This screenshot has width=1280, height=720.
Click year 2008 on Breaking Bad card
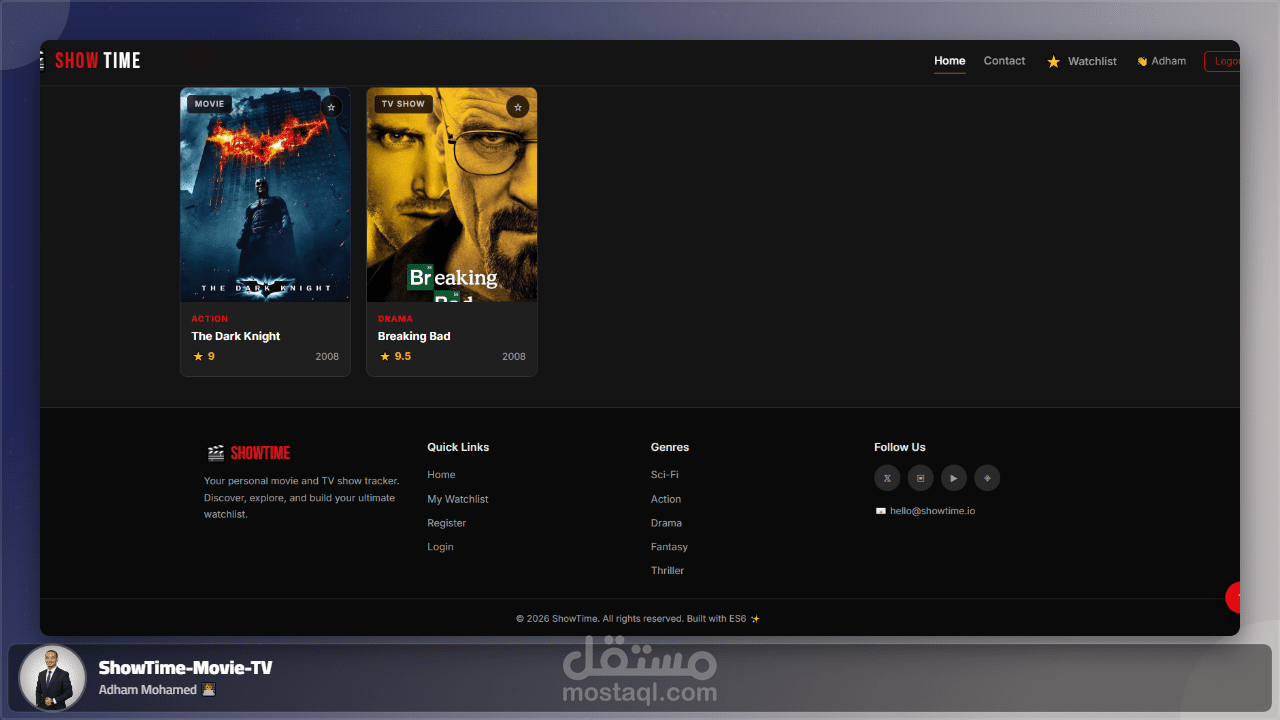(514, 357)
